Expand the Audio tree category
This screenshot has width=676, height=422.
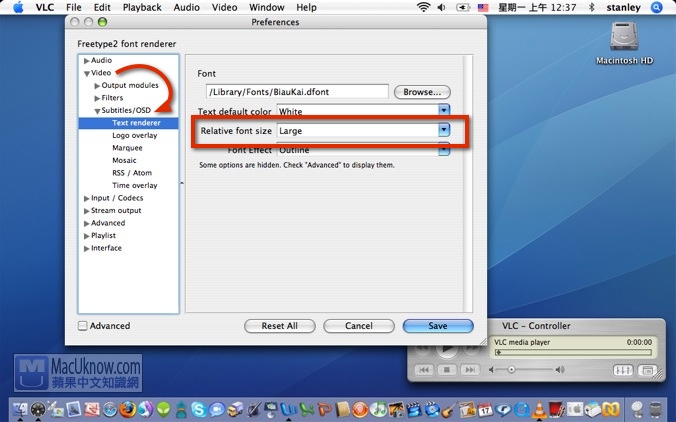click(87, 60)
